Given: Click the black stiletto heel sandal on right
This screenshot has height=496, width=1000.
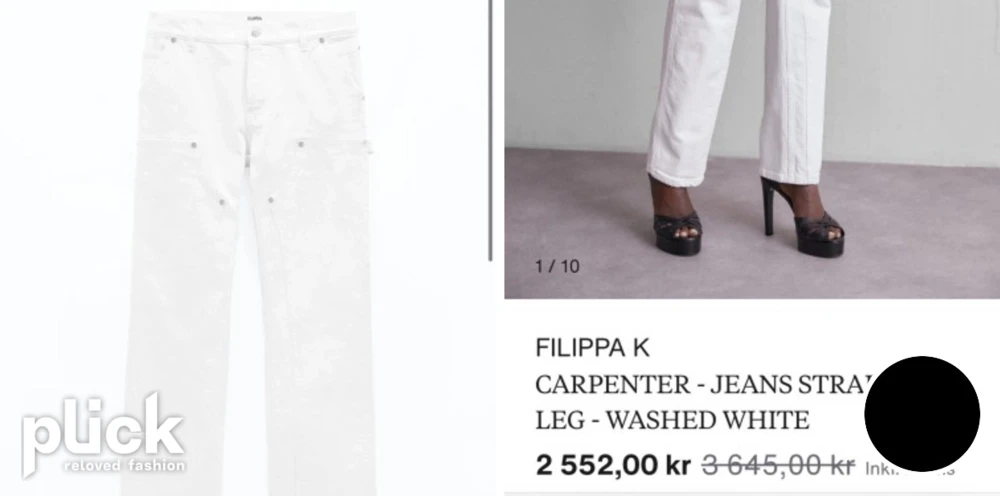Looking at the screenshot, I should pos(804,217).
